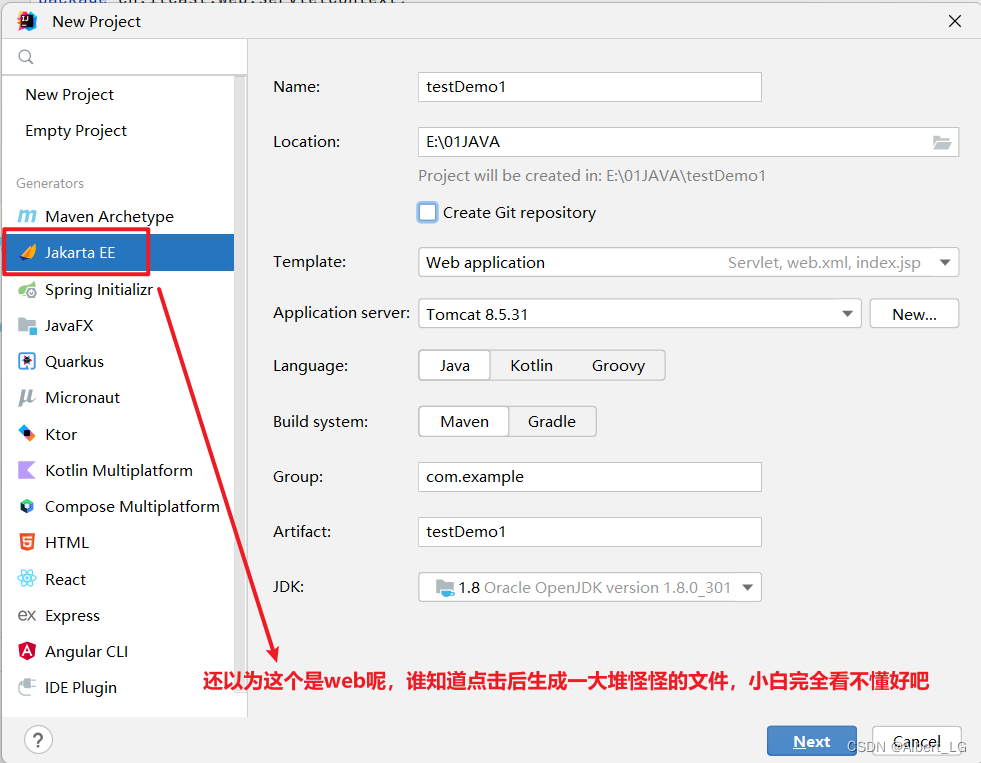Click the IntelliJ IDEA logo in title bar

pyautogui.click(x=27, y=21)
